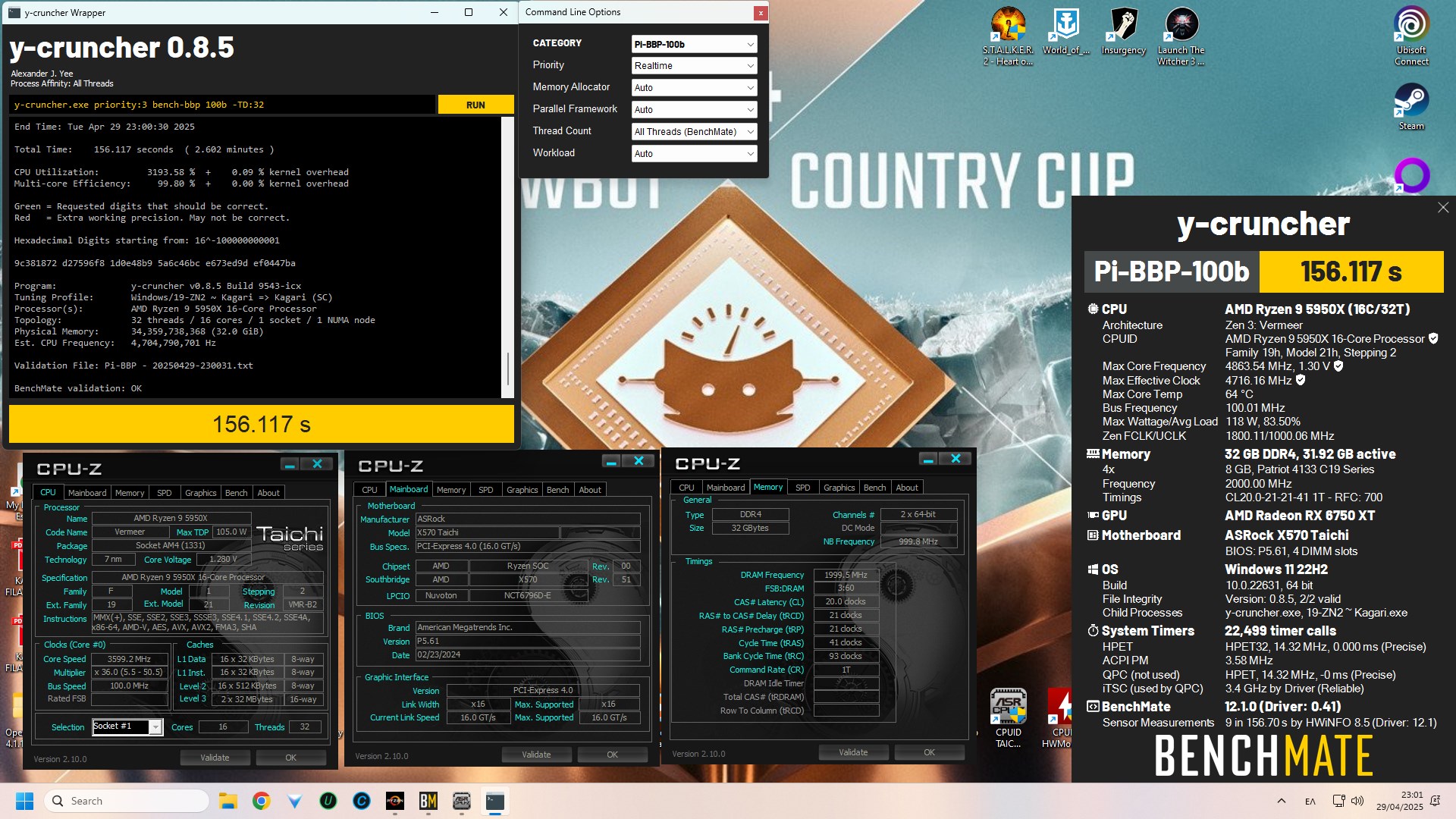Viewport: 1456px width, 819px height.
Task: Open the CATEGORY dropdown showing Pi-BBP-100b
Action: pyautogui.click(x=694, y=44)
